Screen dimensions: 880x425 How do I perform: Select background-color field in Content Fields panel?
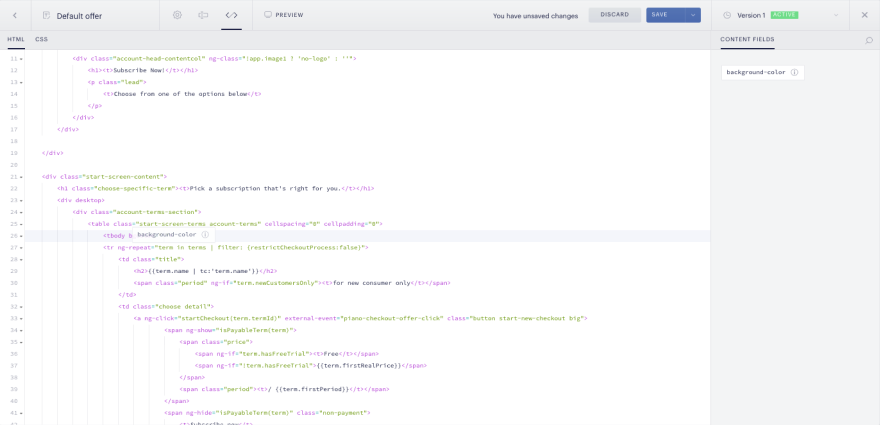(762, 72)
